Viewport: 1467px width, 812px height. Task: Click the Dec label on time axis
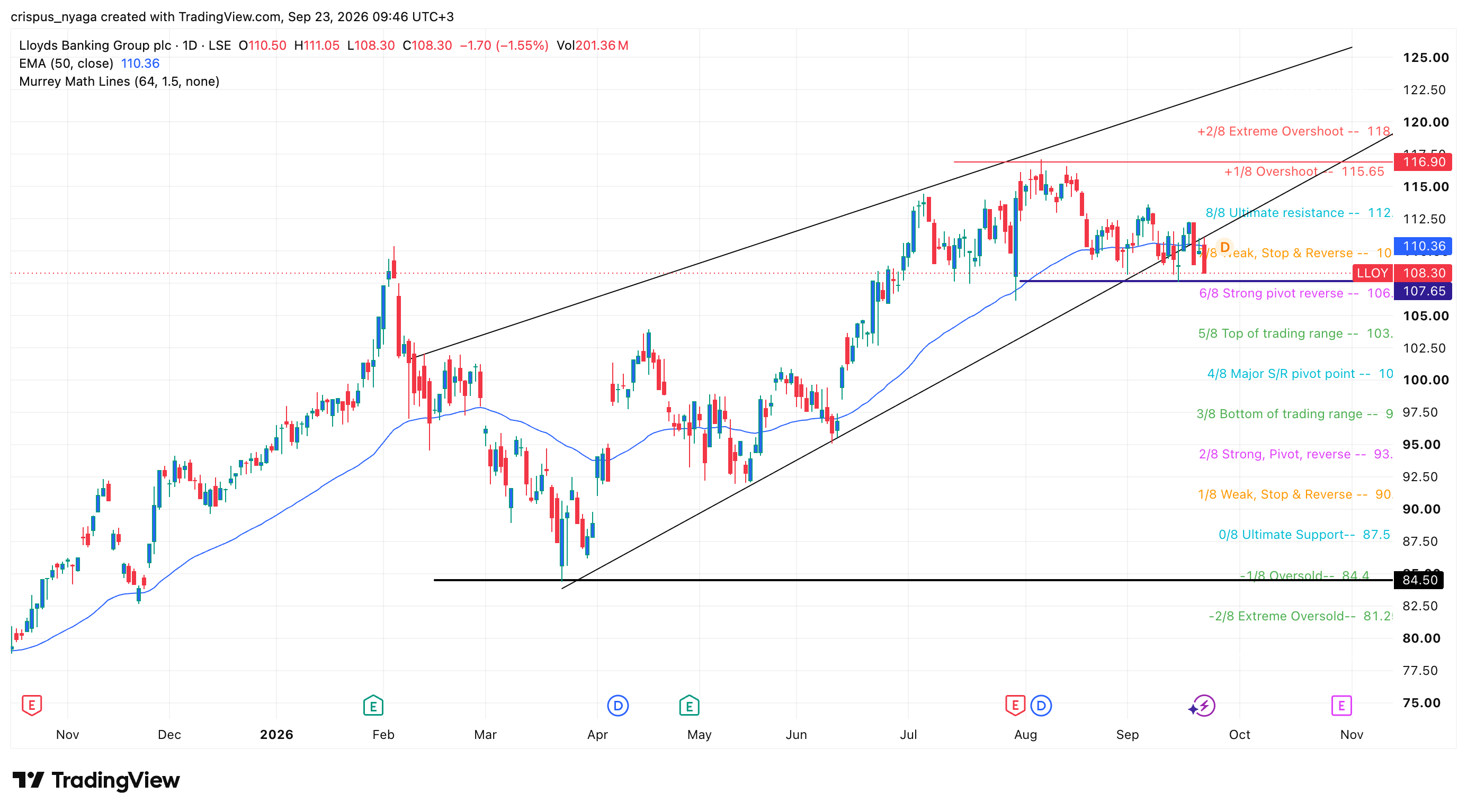(169, 735)
